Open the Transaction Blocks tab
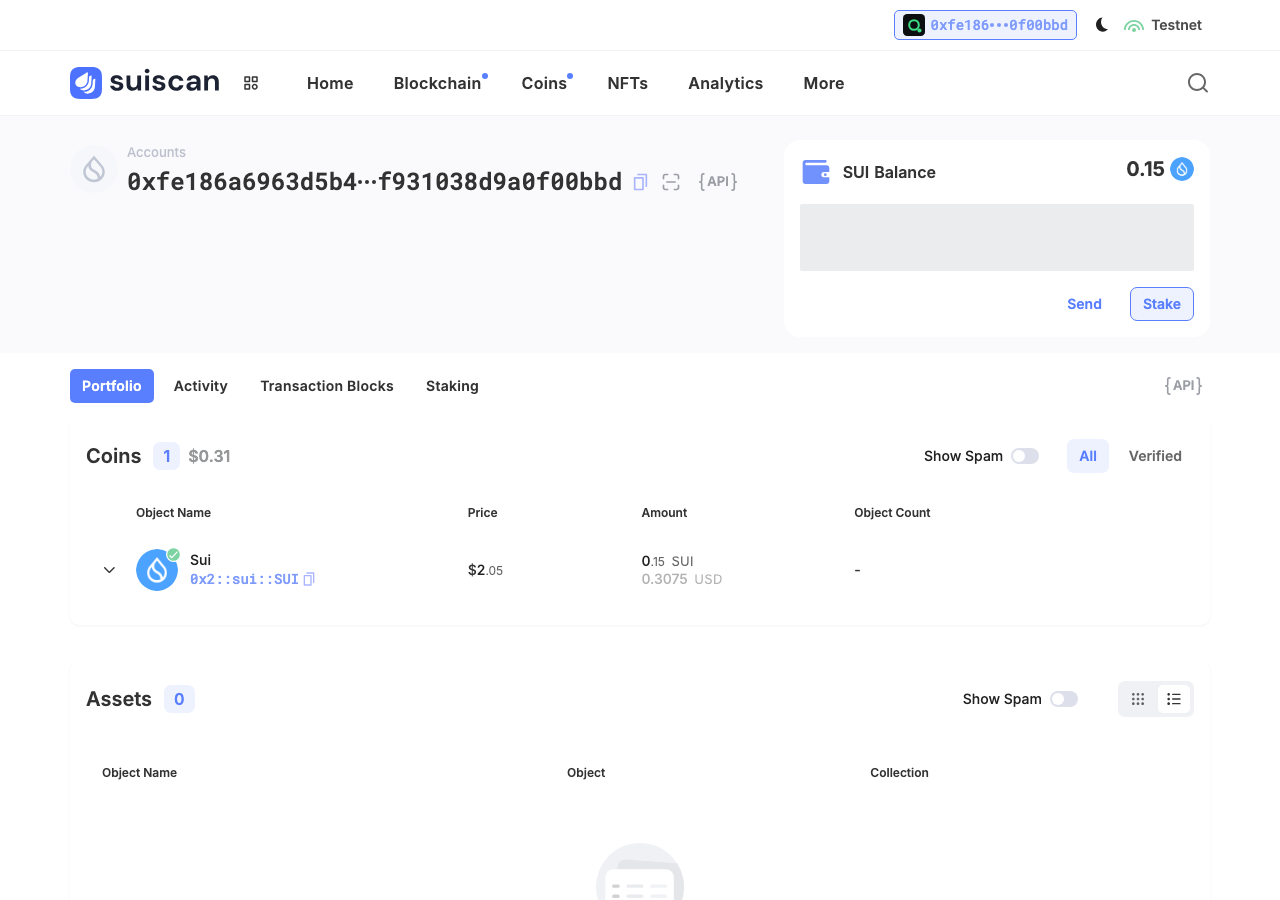Image resolution: width=1280 pixels, height=900 pixels. [x=327, y=386]
